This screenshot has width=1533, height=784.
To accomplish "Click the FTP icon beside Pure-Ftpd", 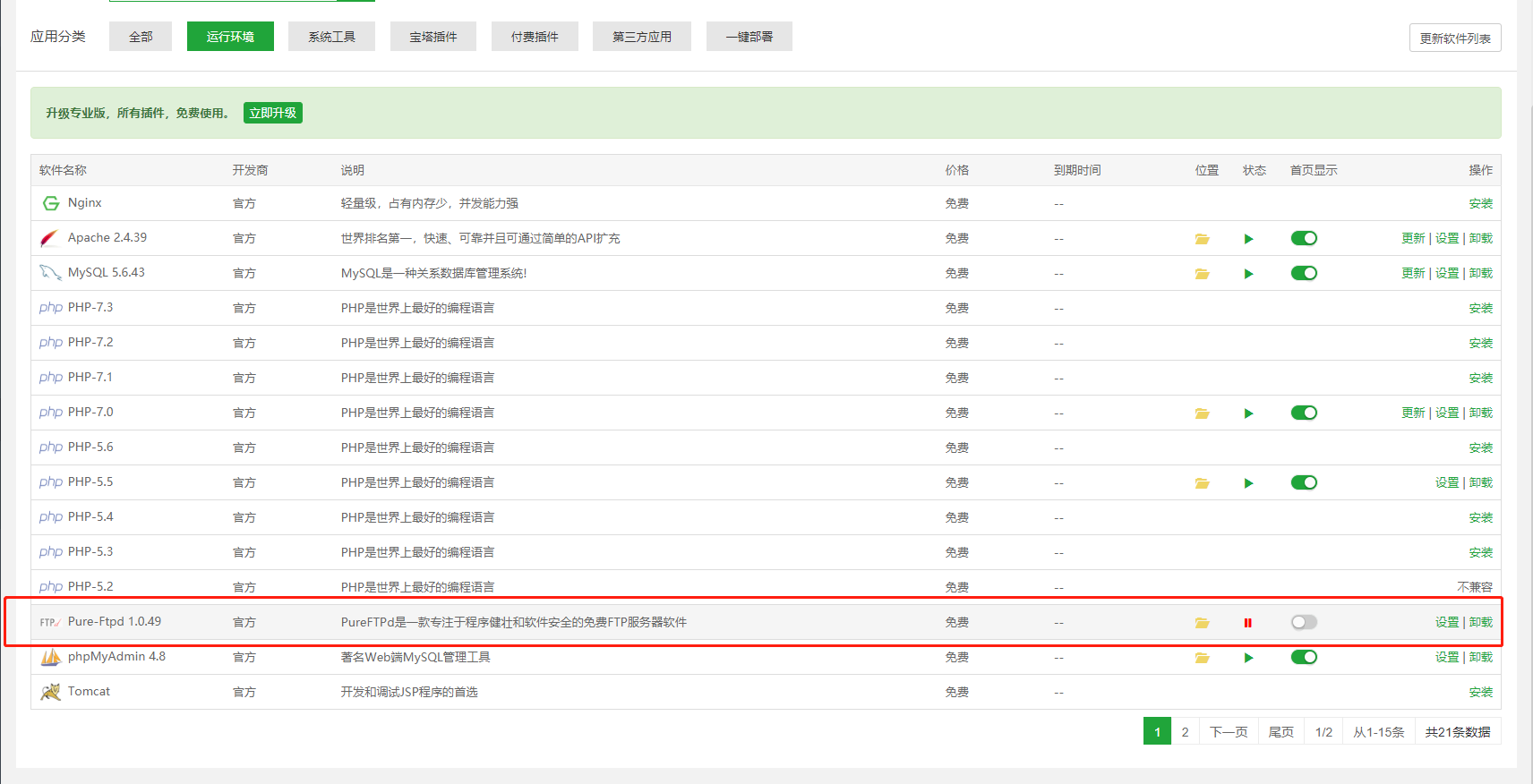I will [50, 622].
